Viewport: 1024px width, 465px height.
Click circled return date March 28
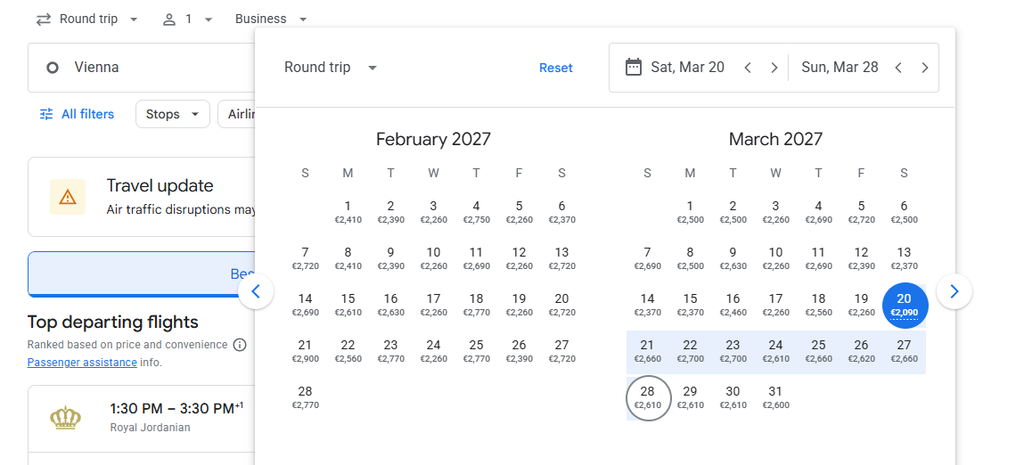tap(648, 398)
